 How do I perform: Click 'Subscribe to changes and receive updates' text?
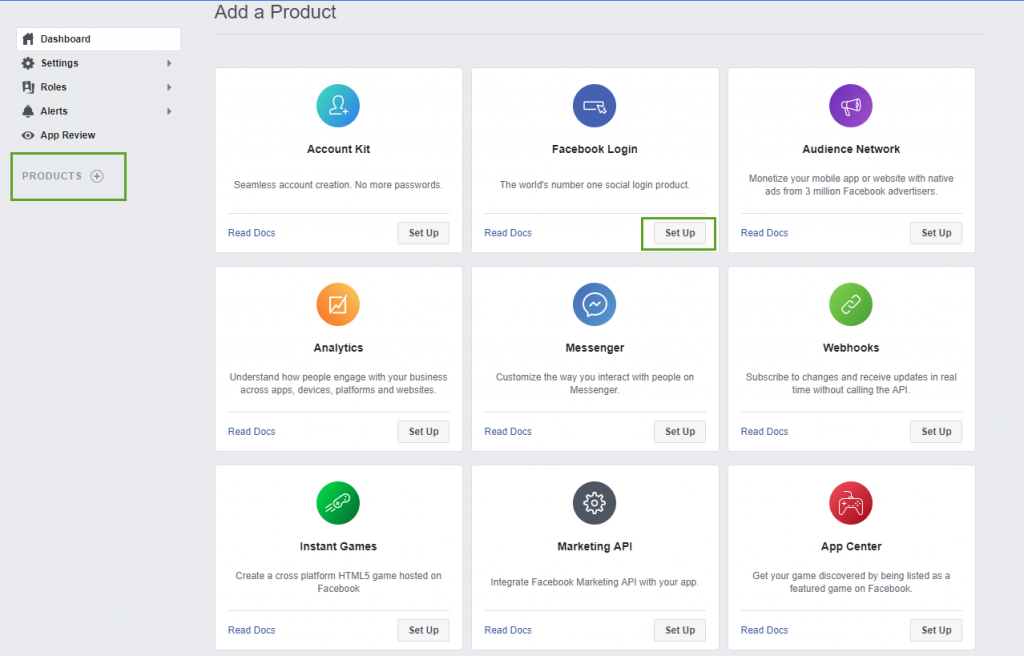(851, 384)
